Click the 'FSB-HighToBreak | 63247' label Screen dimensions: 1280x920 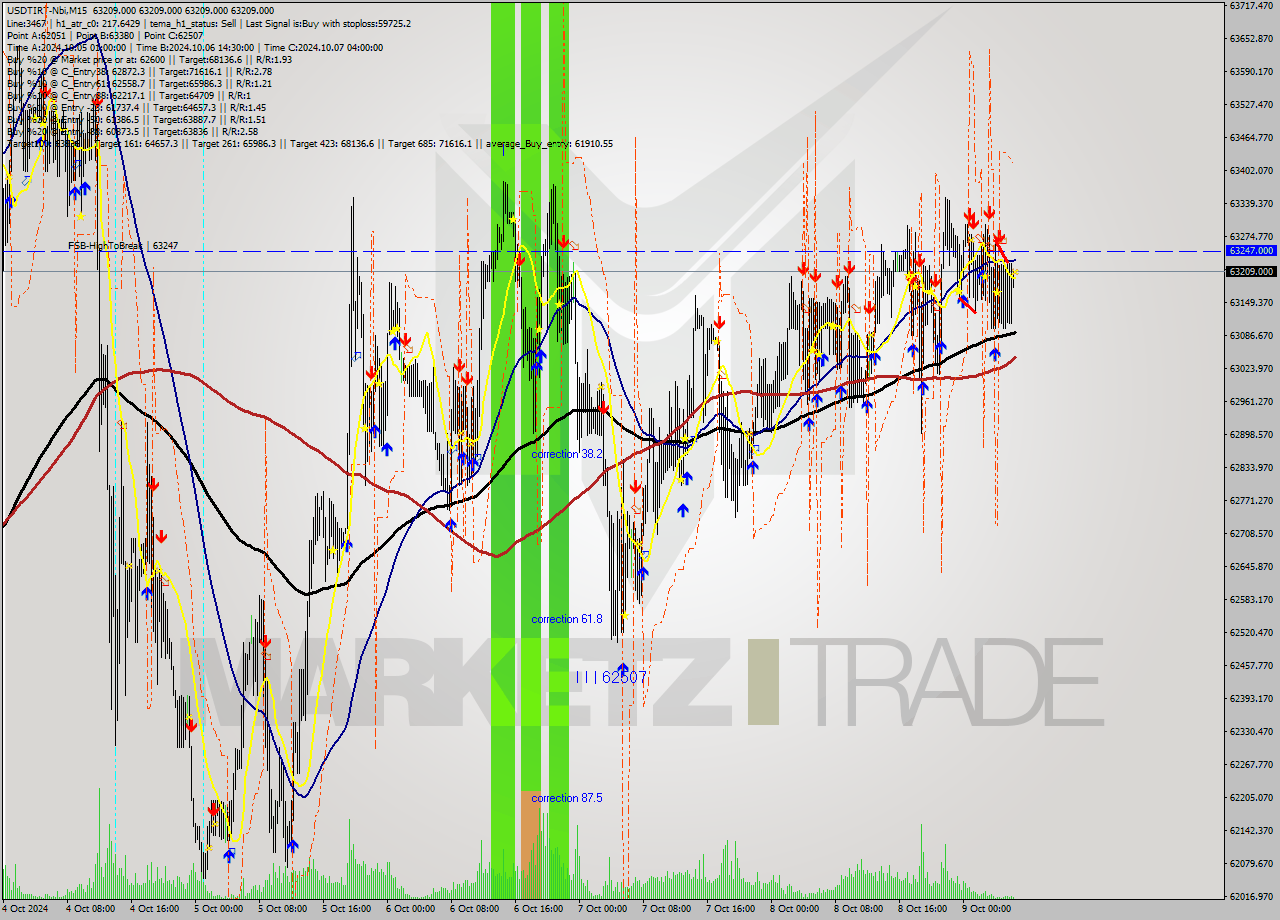coord(123,245)
